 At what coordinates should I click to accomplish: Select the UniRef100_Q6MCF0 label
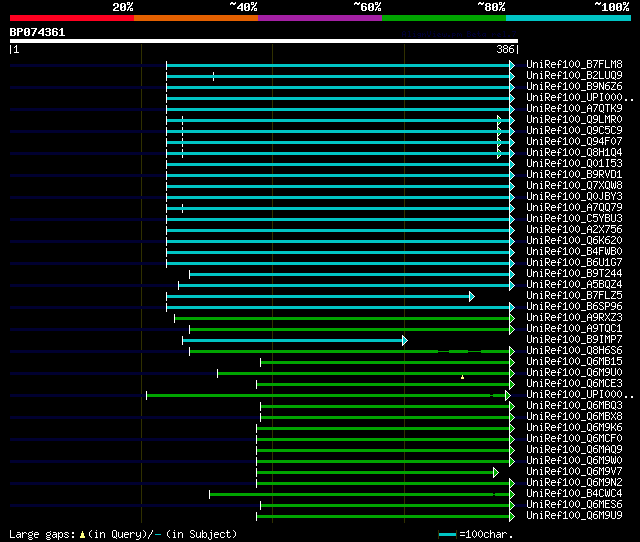click(574, 439)
